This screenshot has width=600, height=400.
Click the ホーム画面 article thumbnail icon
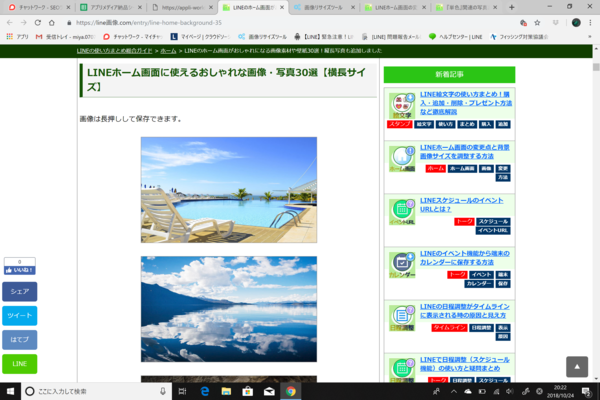coord(402,159)
